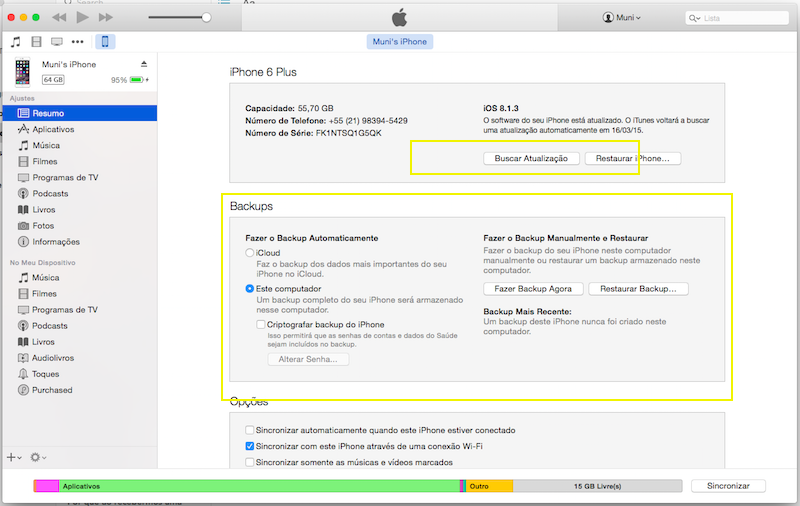Start playback with the Play button
This screenshot has width=800, height=506.
[83, 17]
